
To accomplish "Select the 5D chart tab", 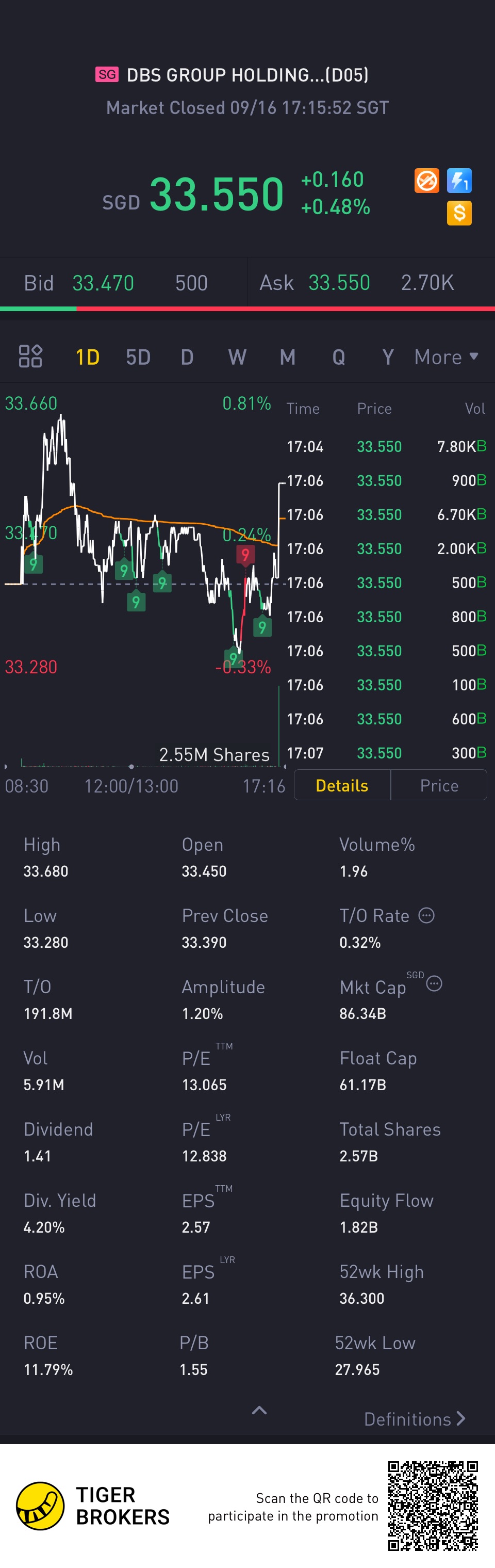I will [x=138, y=358].
